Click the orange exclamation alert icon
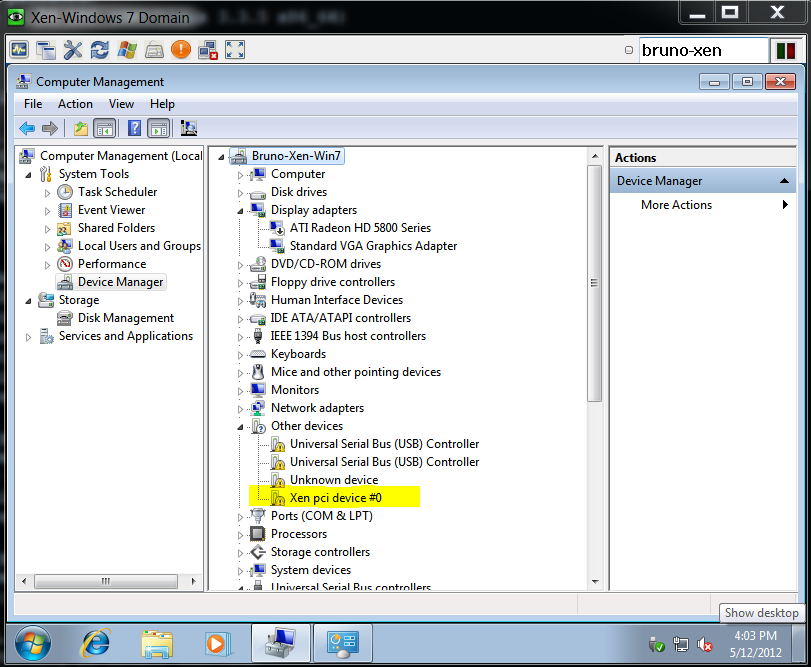Viewport: 811px width, 667px height. pyautogui.click(x=180, y=49)
